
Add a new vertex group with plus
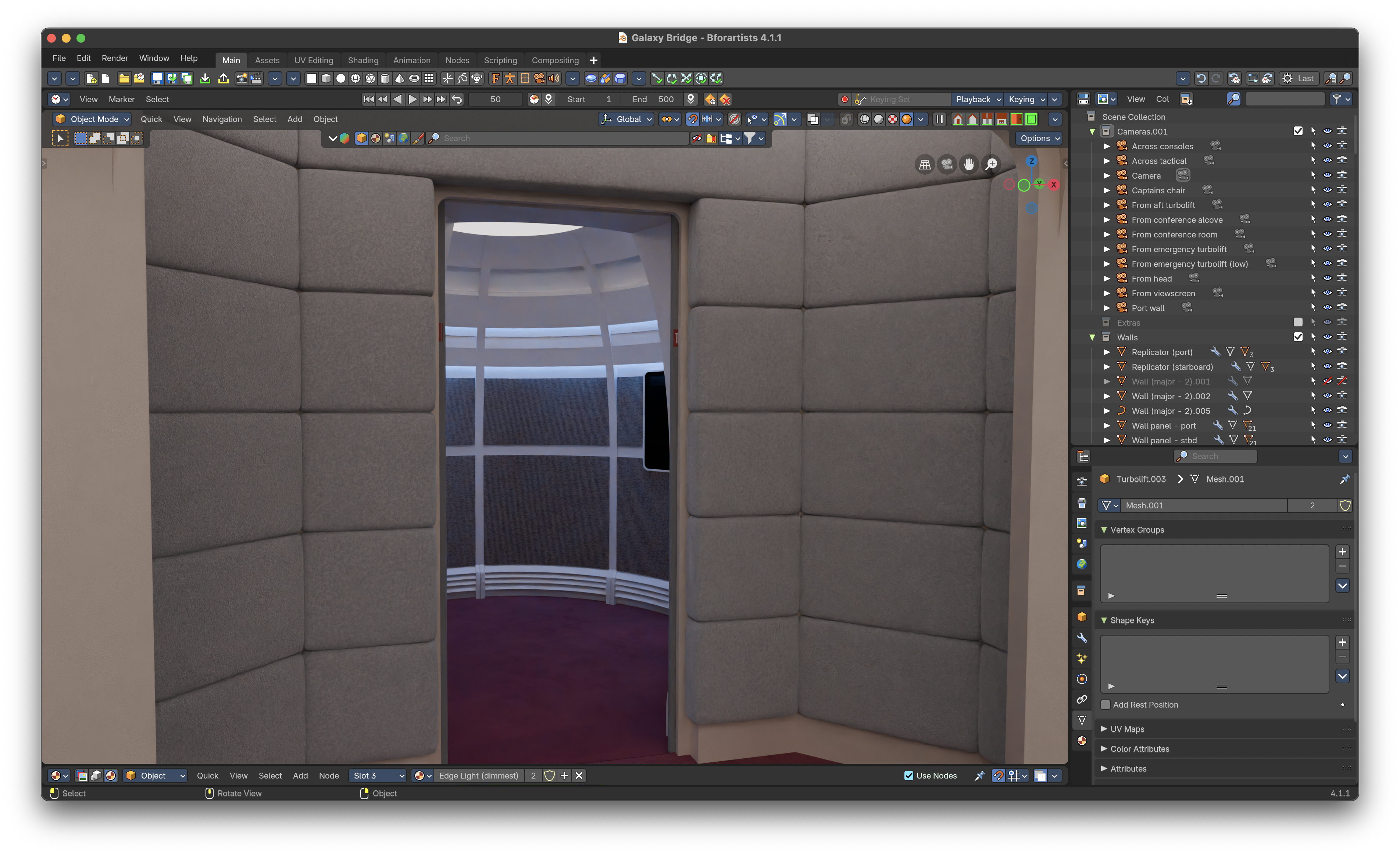pos(1342,552)
